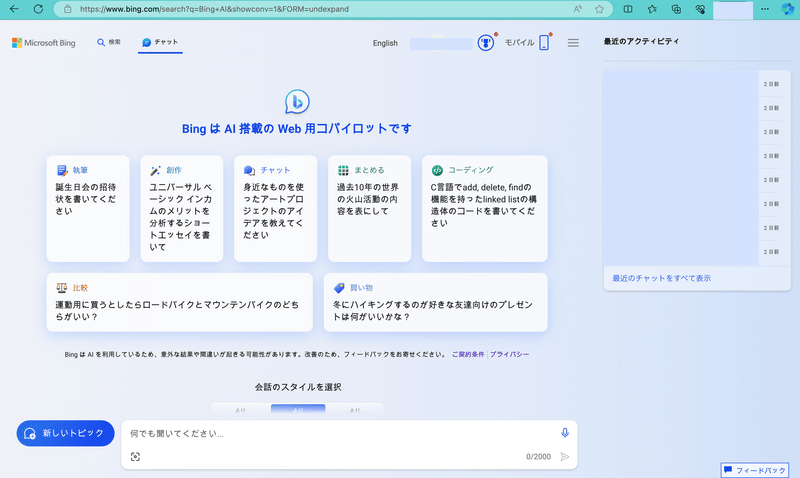
Task: Select the 買い物 hiking present card
Action: [x=436, y=303]
